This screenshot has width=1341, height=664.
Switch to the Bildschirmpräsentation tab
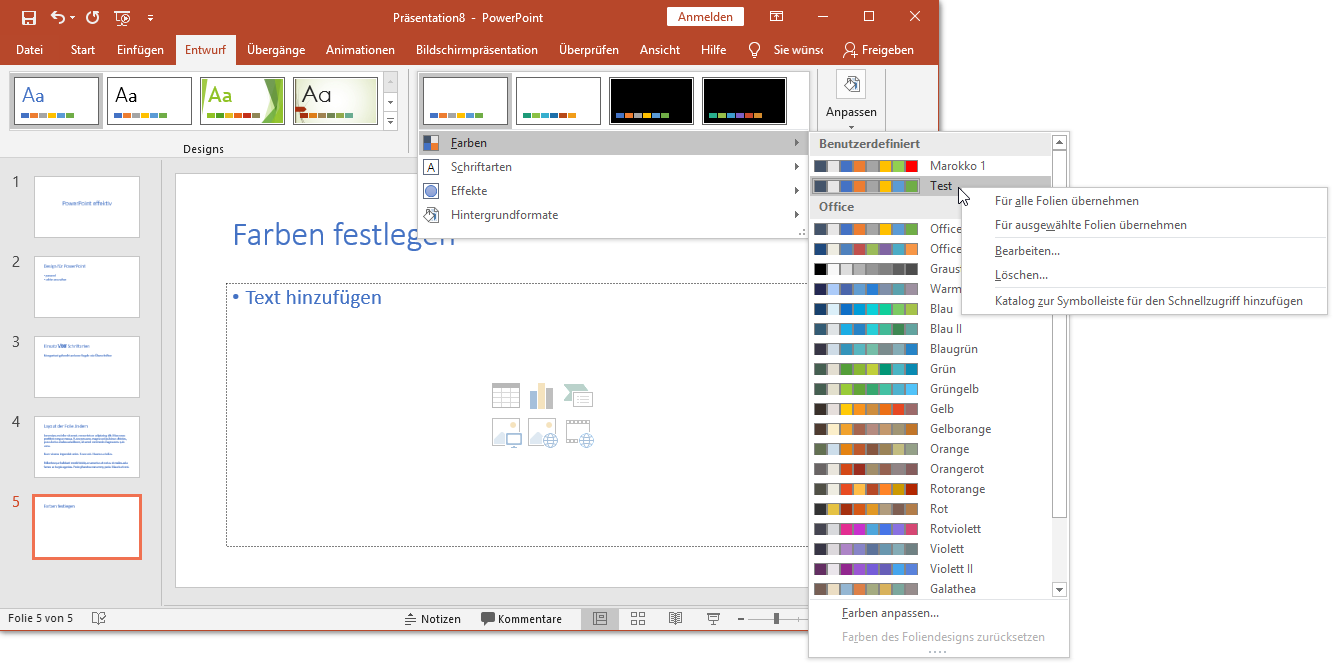click(477, 50)
